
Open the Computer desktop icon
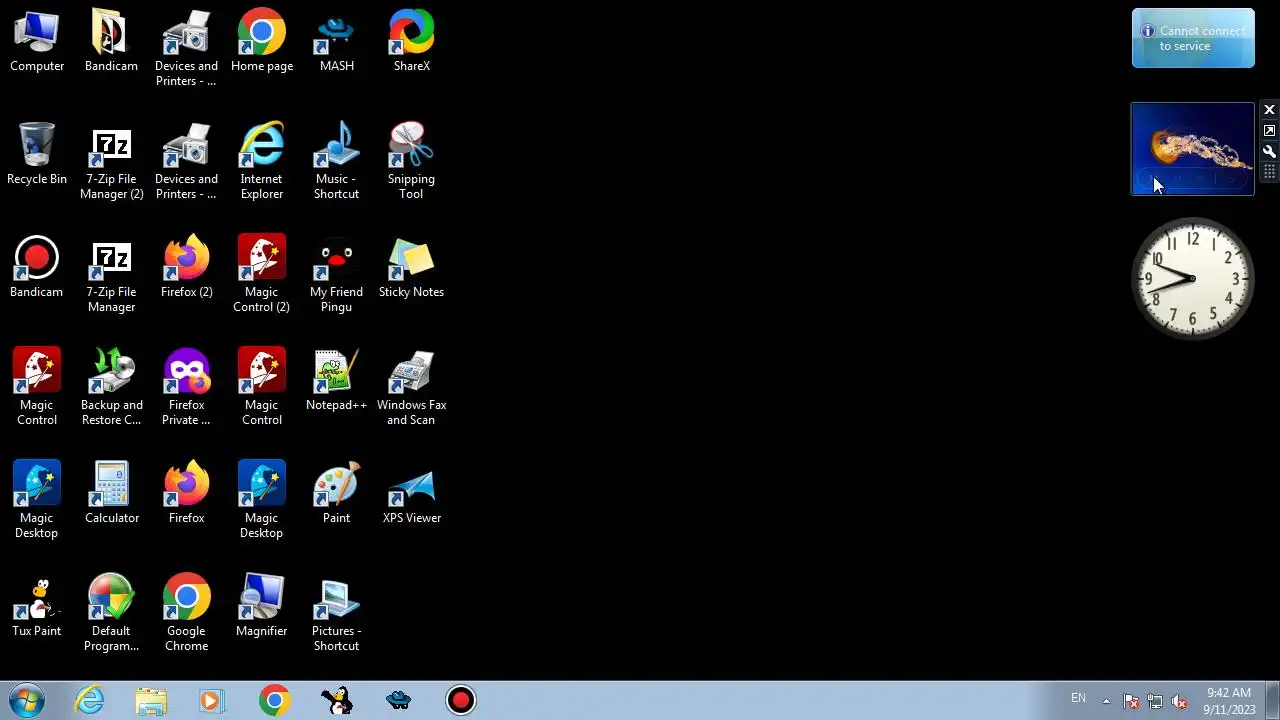(37, 42)
